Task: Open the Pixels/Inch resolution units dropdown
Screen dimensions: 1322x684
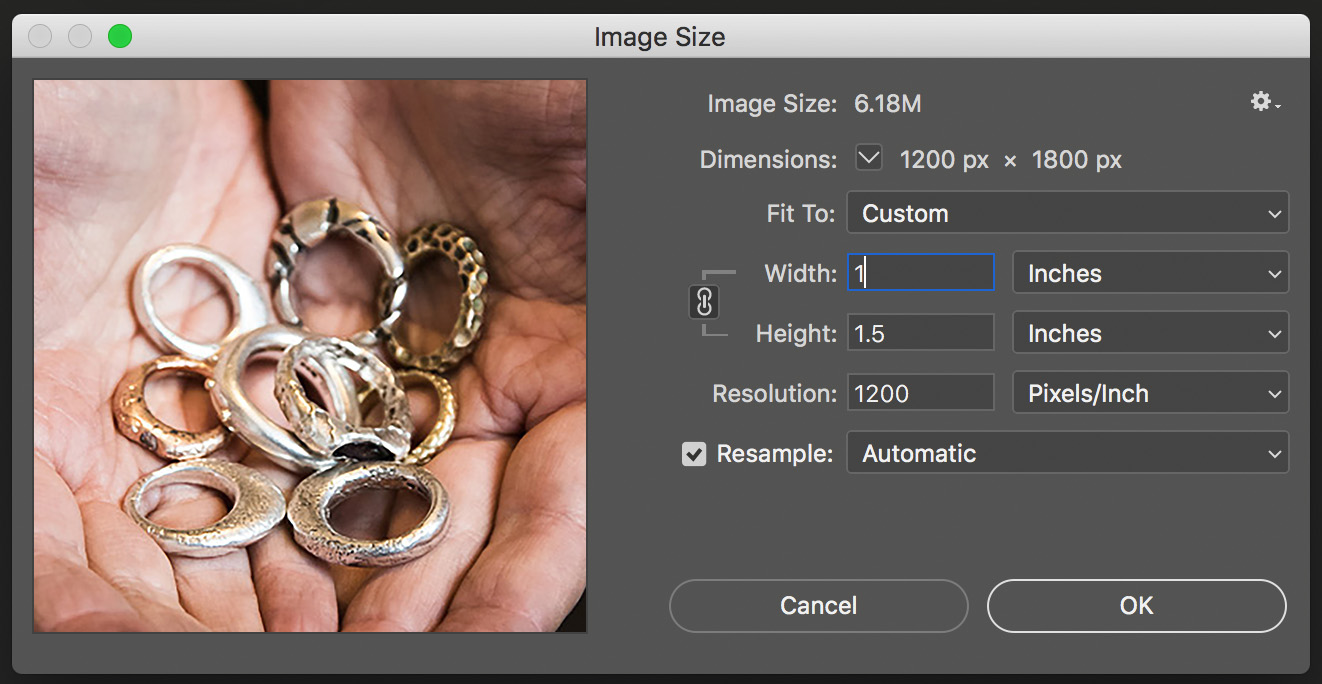Action: coord(1150,393)
